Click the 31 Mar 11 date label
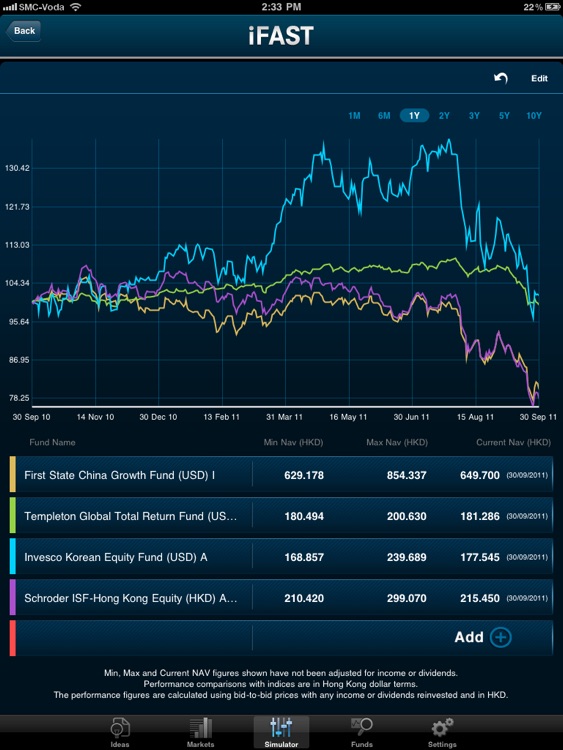Screen dimensions: 563x750 [285, 417]
